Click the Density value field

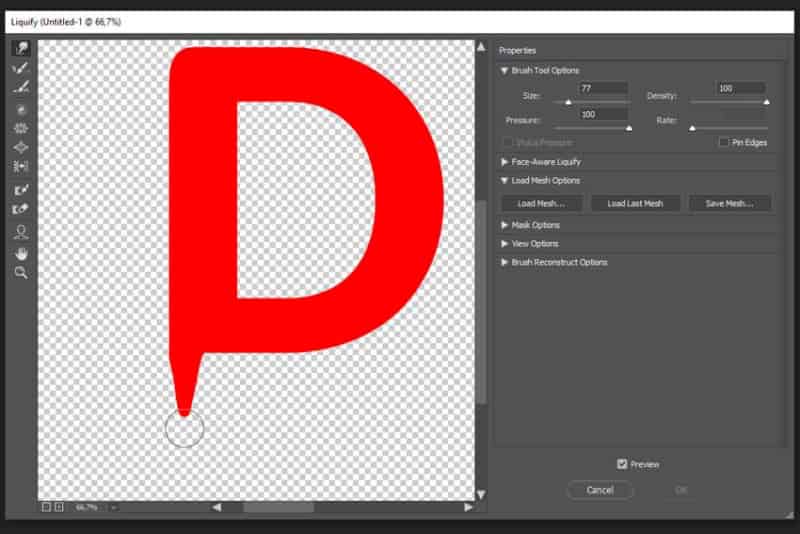point(740,88)
